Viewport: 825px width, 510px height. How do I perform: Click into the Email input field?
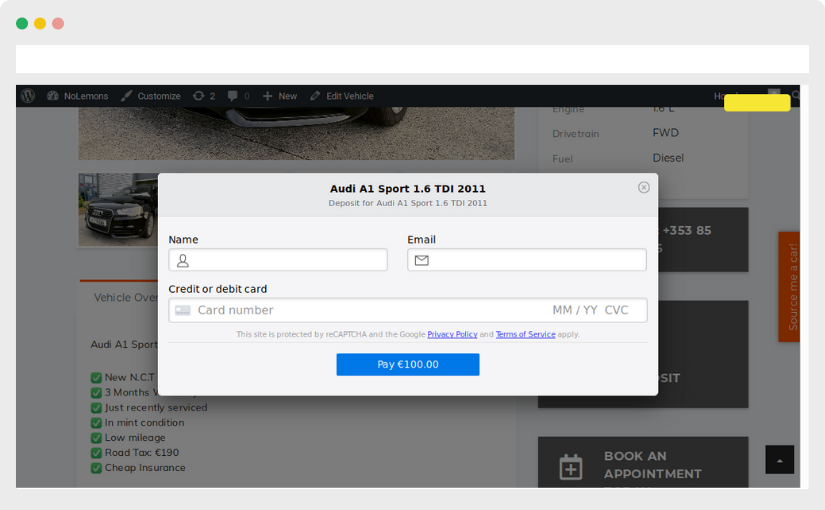527,260
